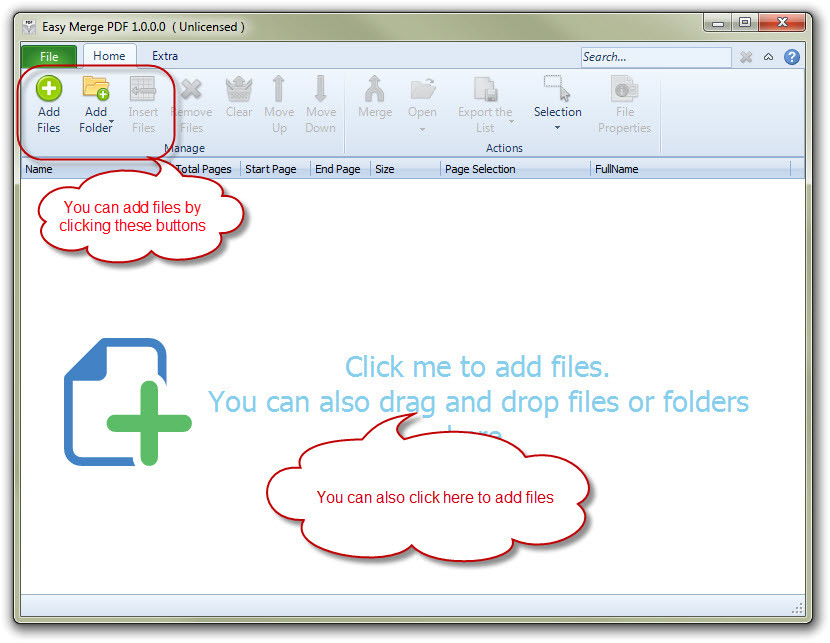Click the Total Pages column header
Image resolution: width=830 pixels, height=643 pixels.
(204, 169)
